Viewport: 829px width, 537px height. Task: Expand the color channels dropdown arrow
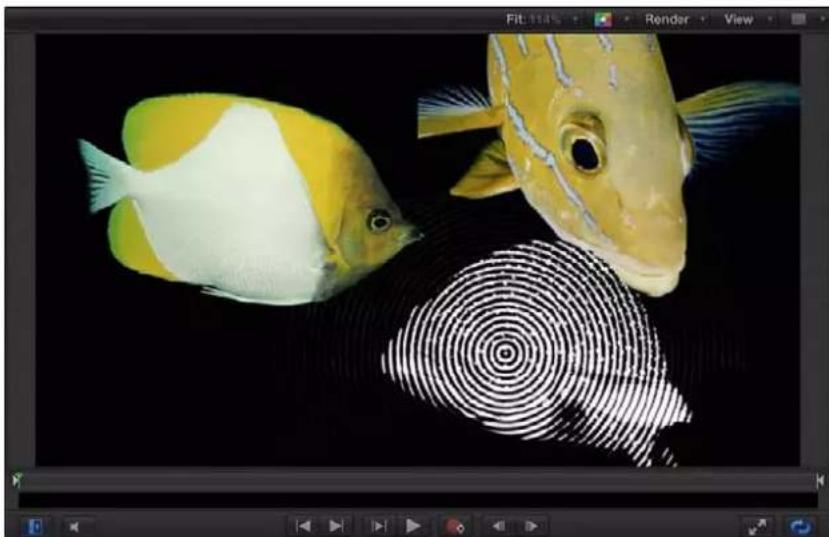click(x=627, y=20)
